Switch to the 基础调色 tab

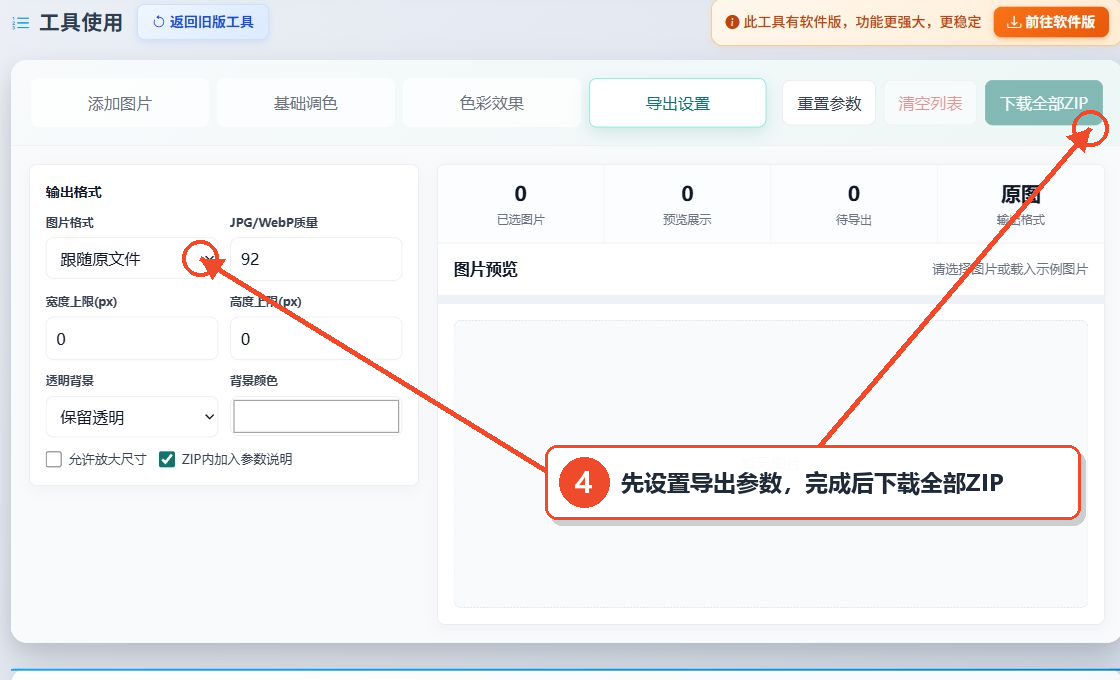coord(306,103)
